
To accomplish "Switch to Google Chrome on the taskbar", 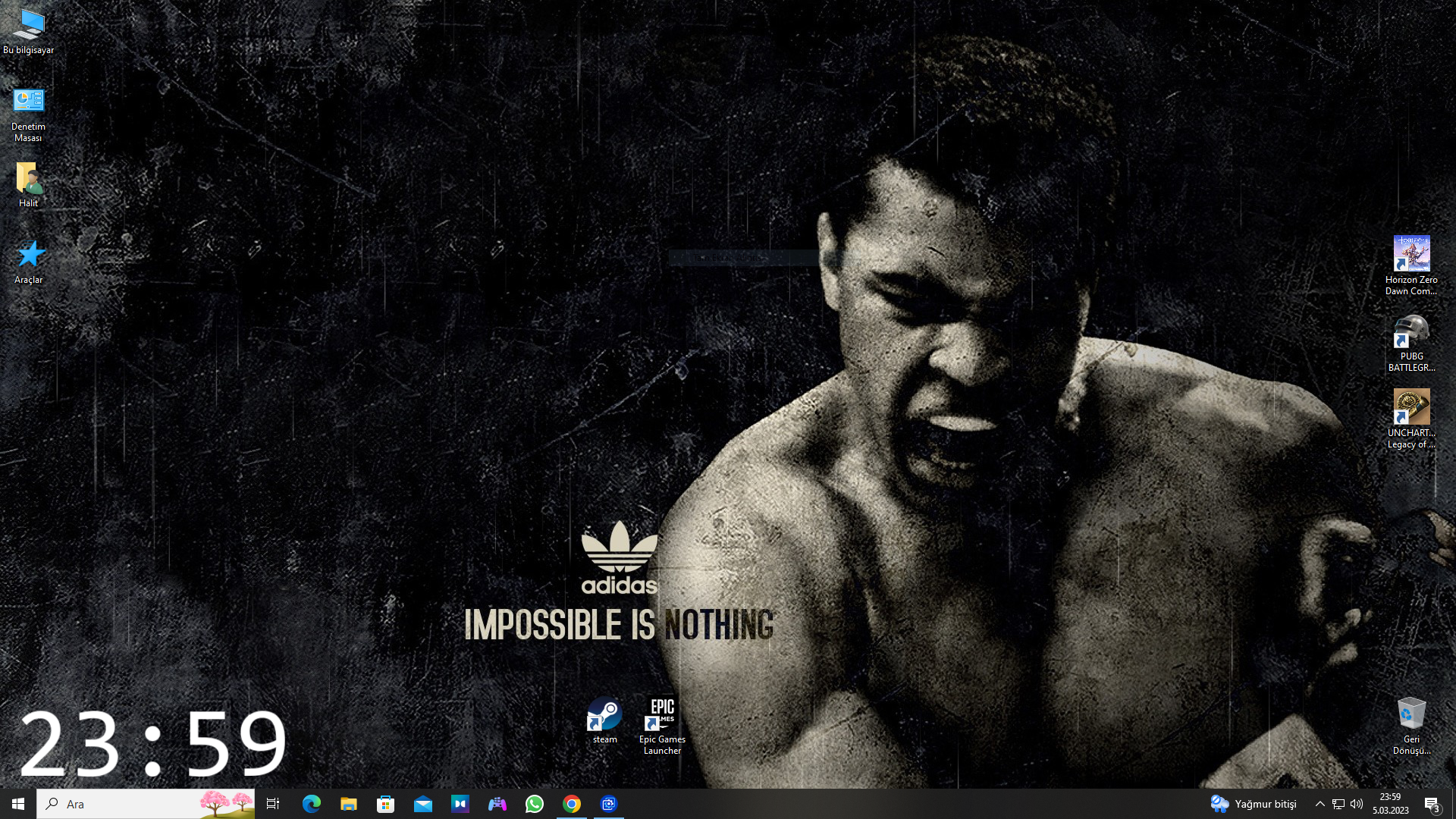I will point(571,804).
